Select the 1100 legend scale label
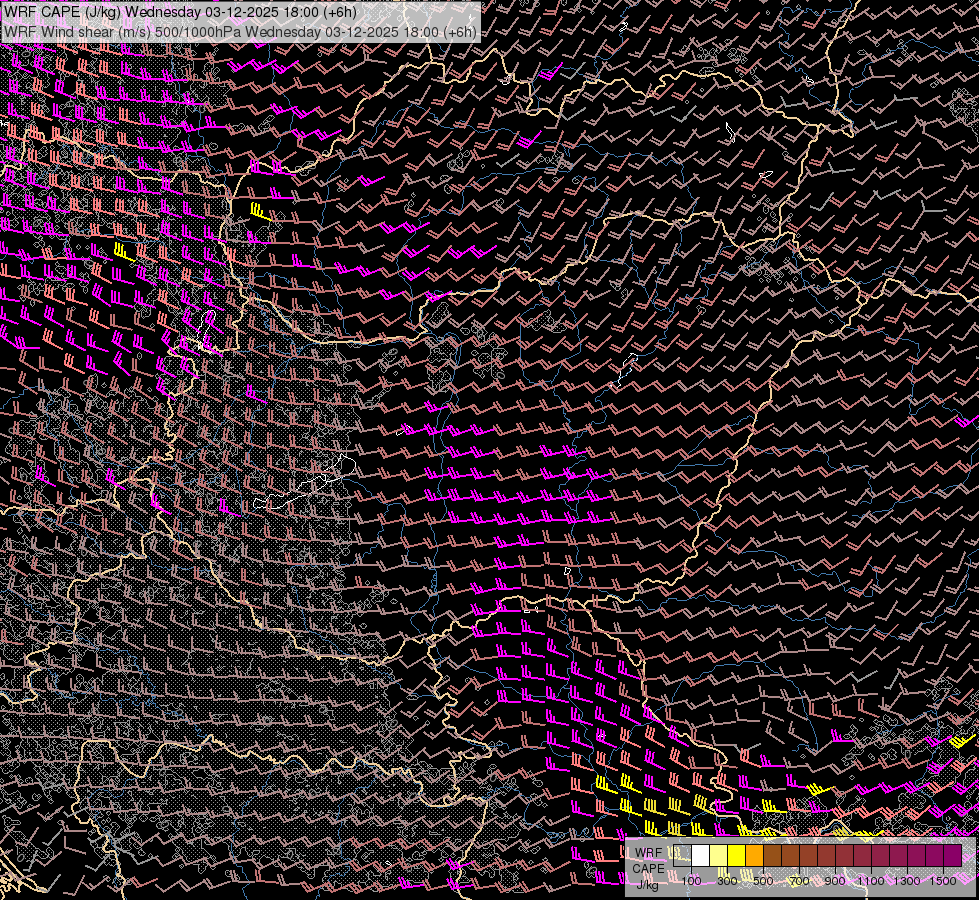This screenshot has height=900, width=979. point(871,881)
